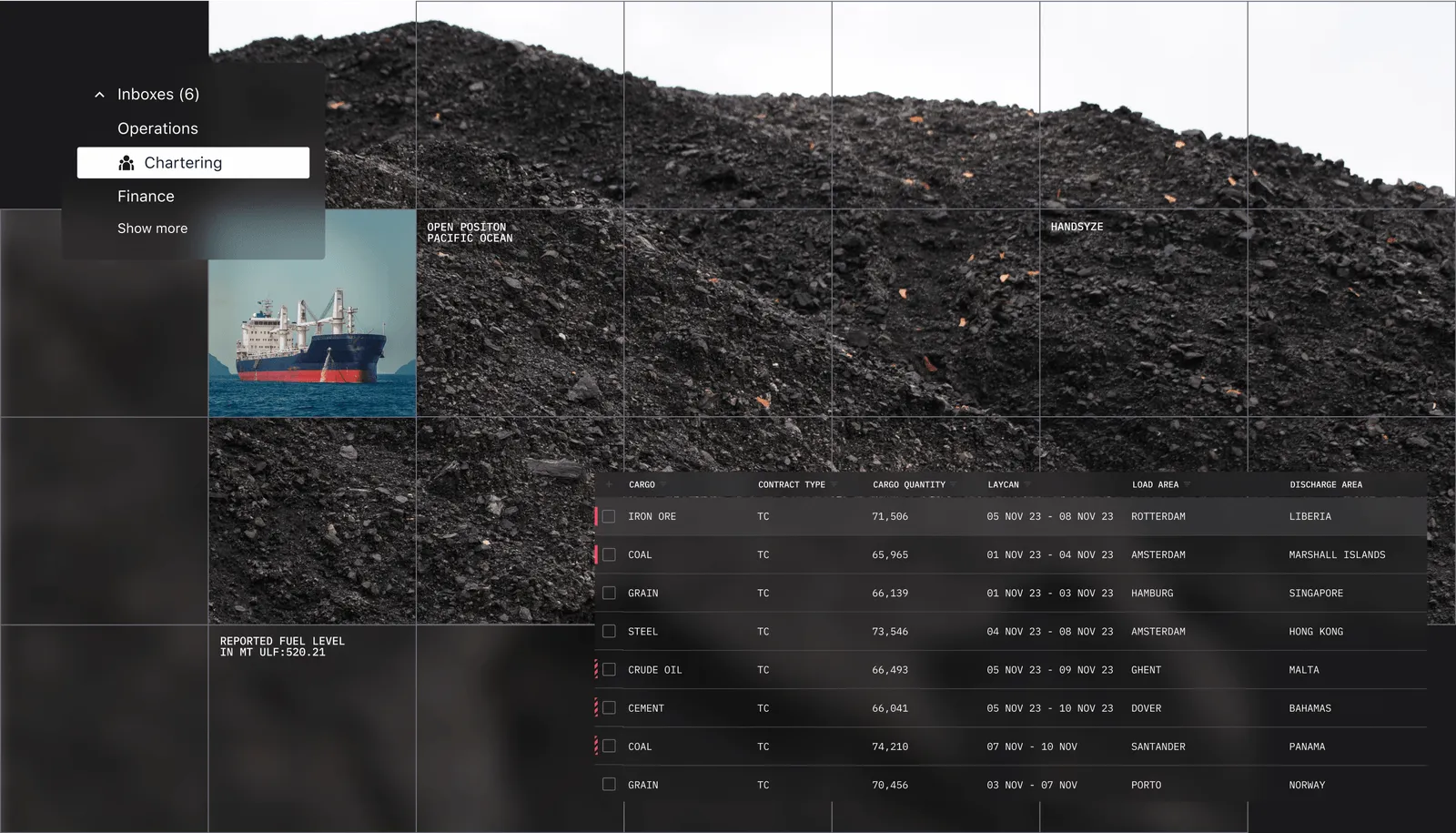Viewport: 1456px width, 833px height.
Task: Click the PORTO load area cell
Action: pos(1147,784)
